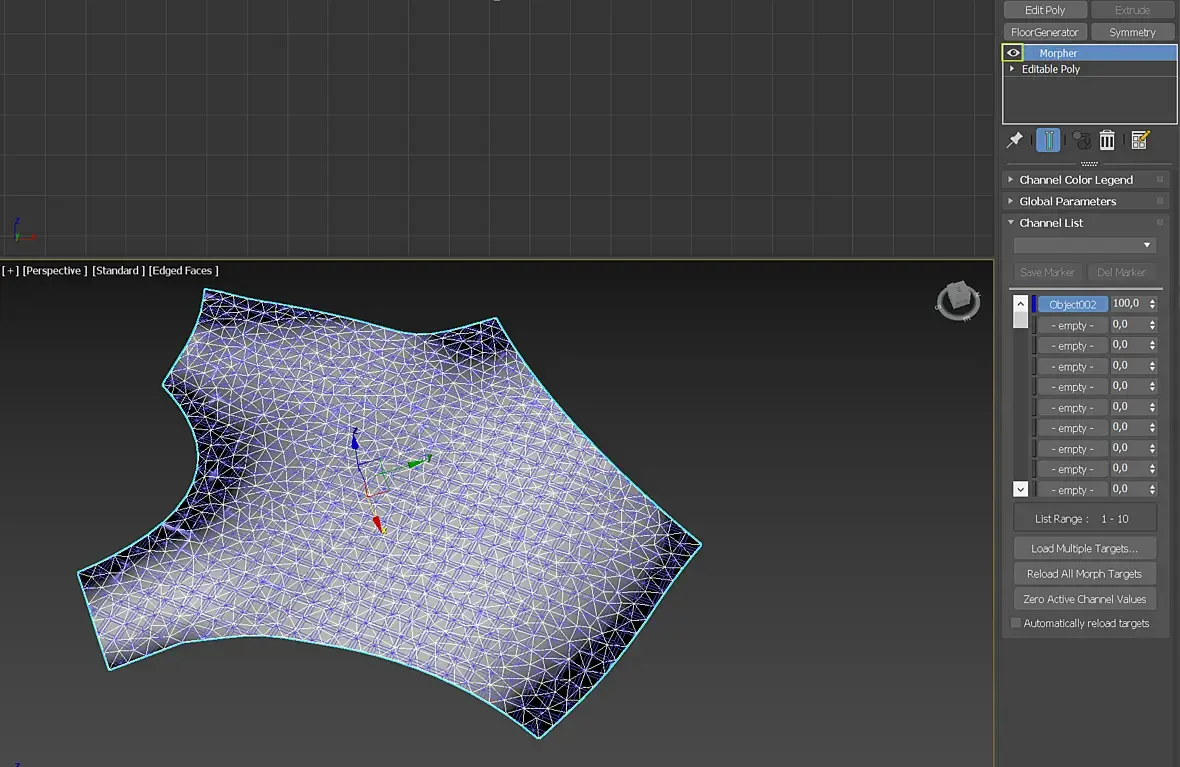This screenshot has width=1180, height=767.
Task: Open the [Edged Faces] viewport menu
Action: [184, 270]
